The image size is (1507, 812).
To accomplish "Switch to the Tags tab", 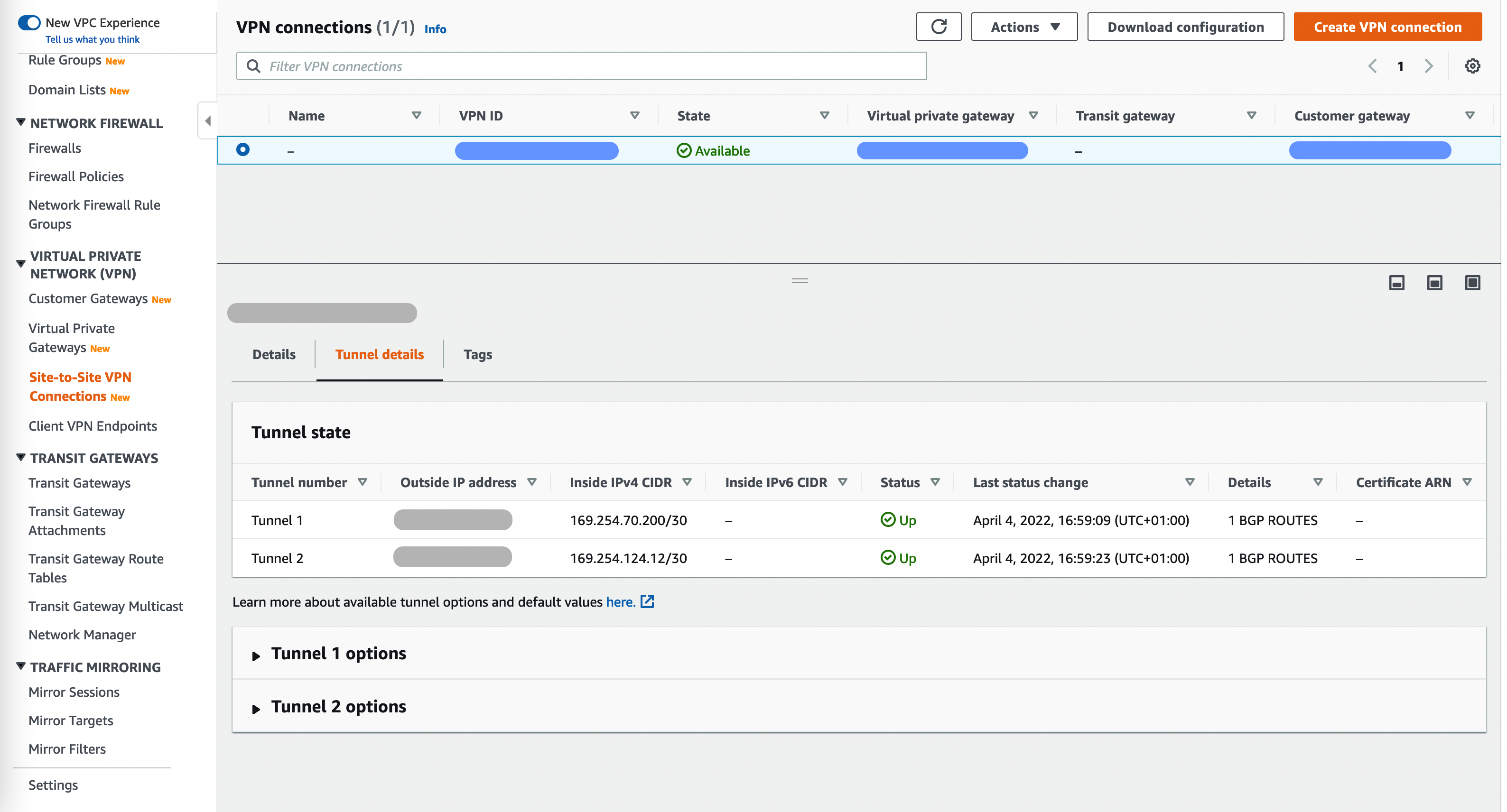I will pos(477,354).
